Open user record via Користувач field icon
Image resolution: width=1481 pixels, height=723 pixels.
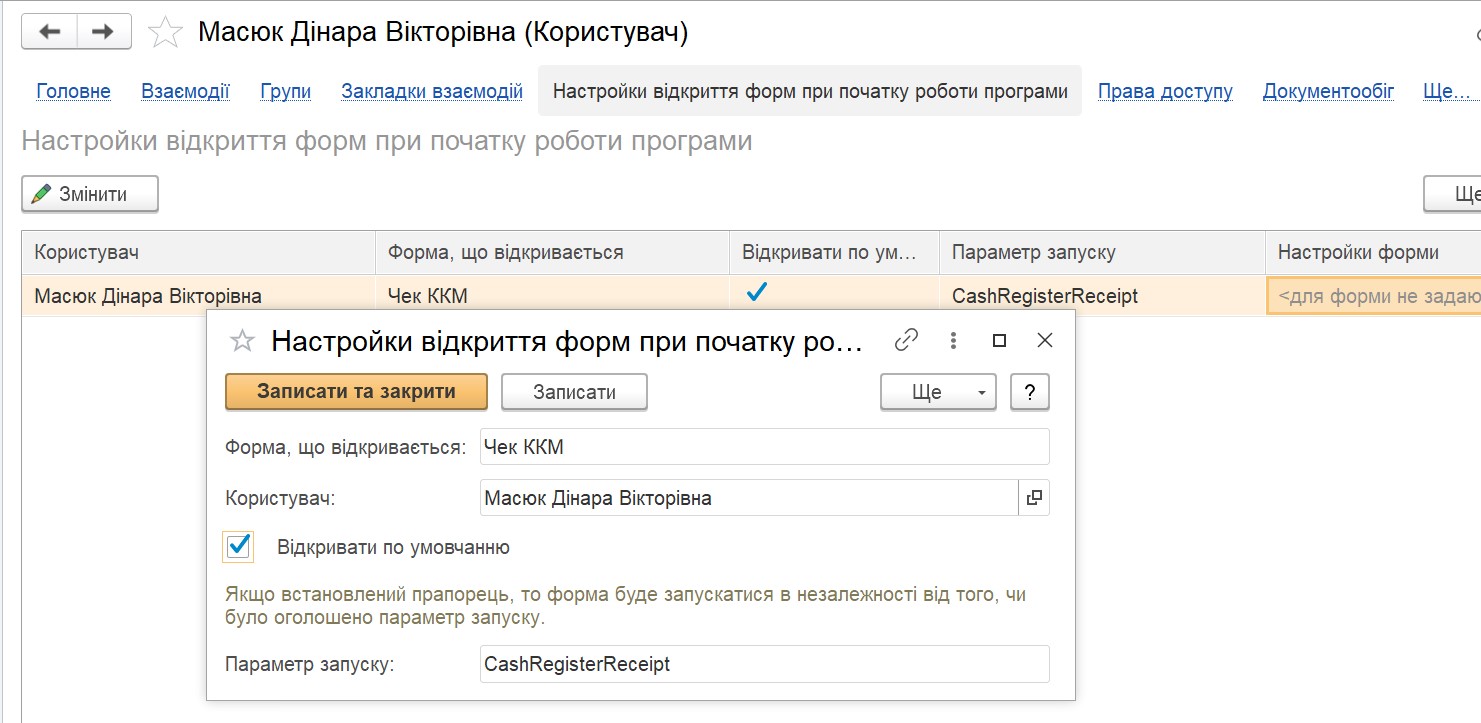[1034, 497]
